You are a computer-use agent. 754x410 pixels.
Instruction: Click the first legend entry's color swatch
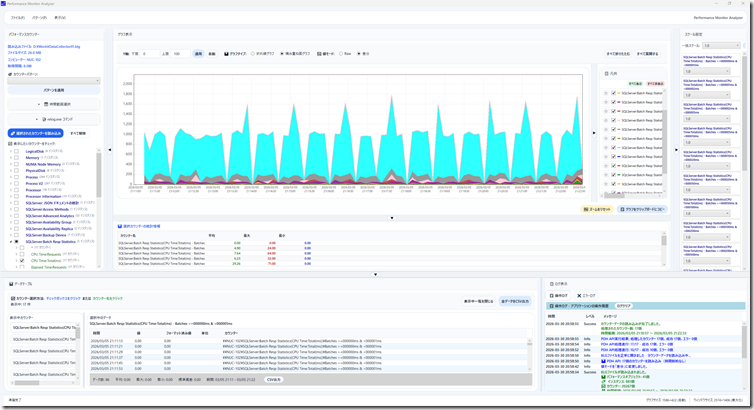click(x=618, y=93)
